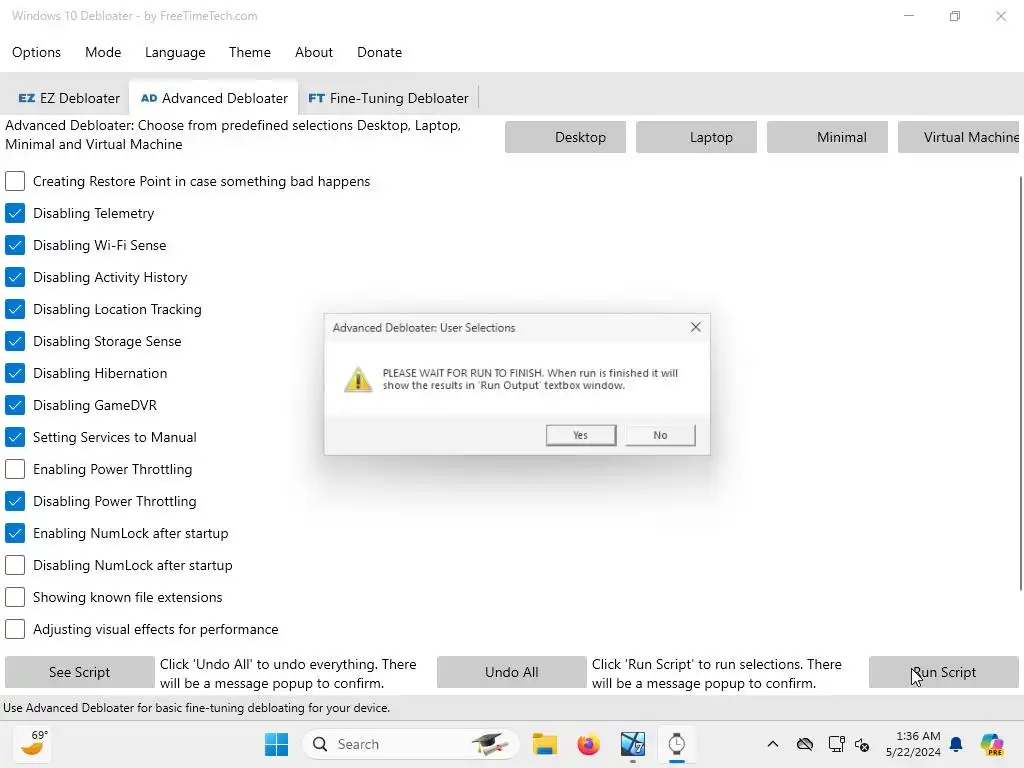Click the cloud sync tray icon
Image resolution: width=1024 pixels, height=768 pixels.
pos(805,744)
